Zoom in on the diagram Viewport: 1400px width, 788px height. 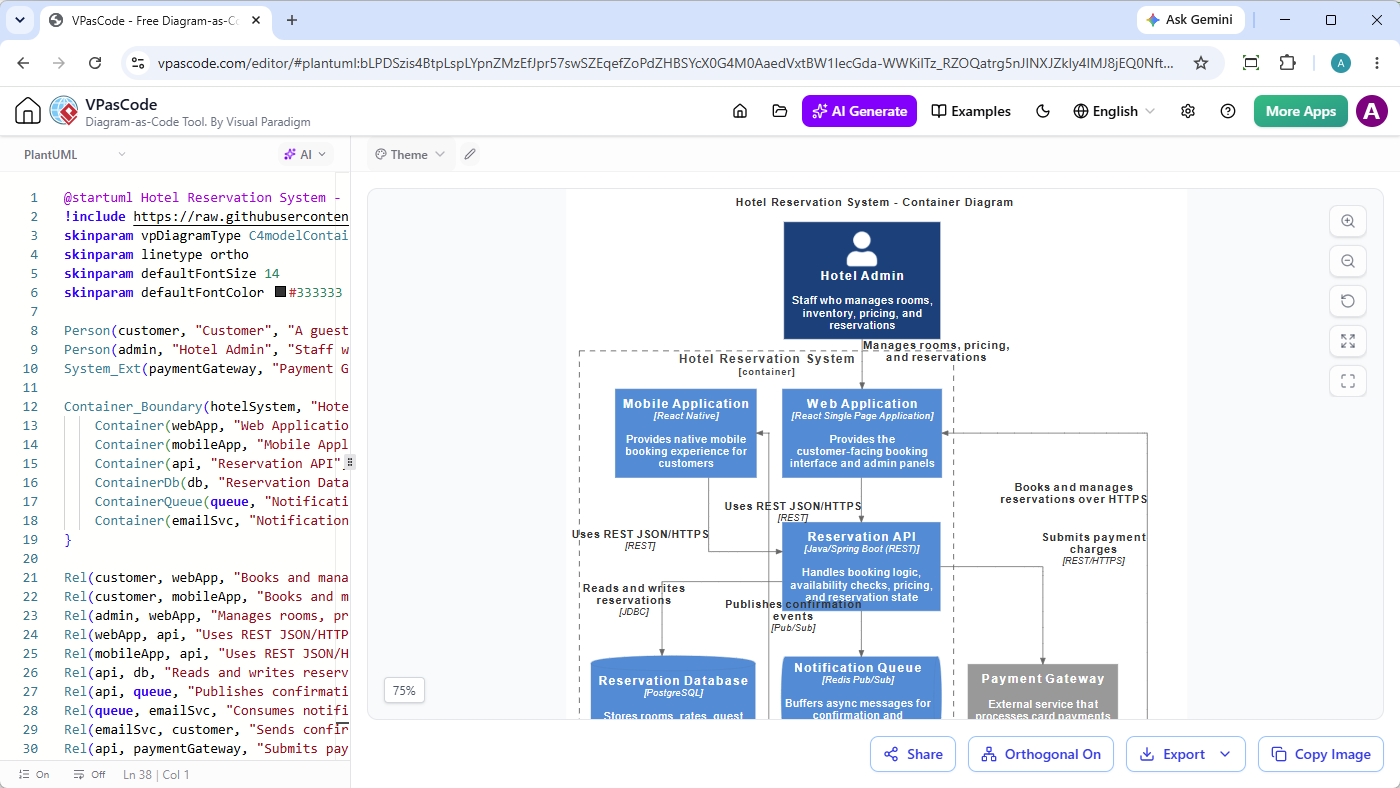(1348, 221)
